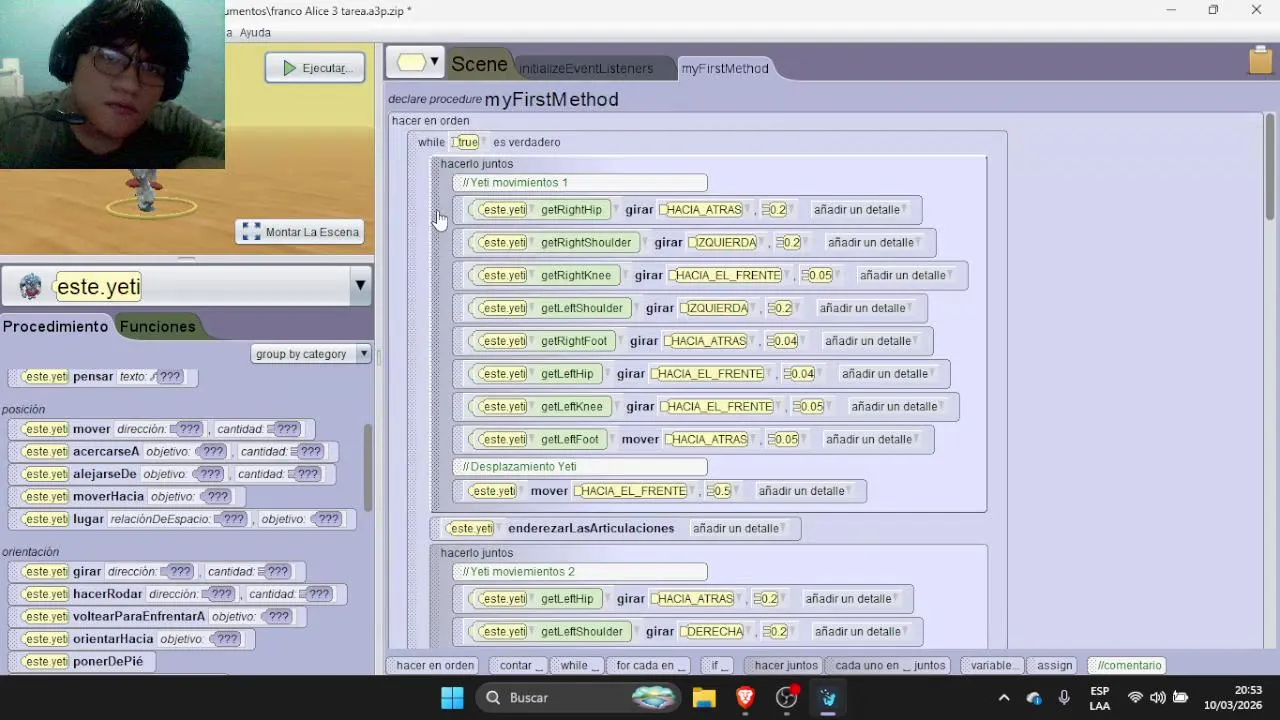Click the getLeftKnee girar statement
This screenshot has width=1280, height=720.
pos(706,407)
